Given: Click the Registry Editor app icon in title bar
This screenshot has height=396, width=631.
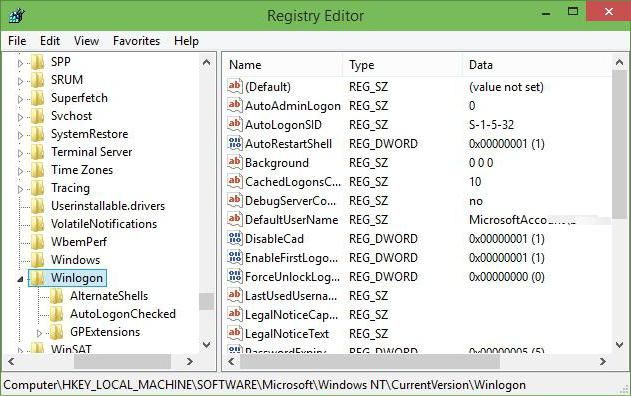Looking at the screenshot, I should pyautogui.click(x=16, y=16).
